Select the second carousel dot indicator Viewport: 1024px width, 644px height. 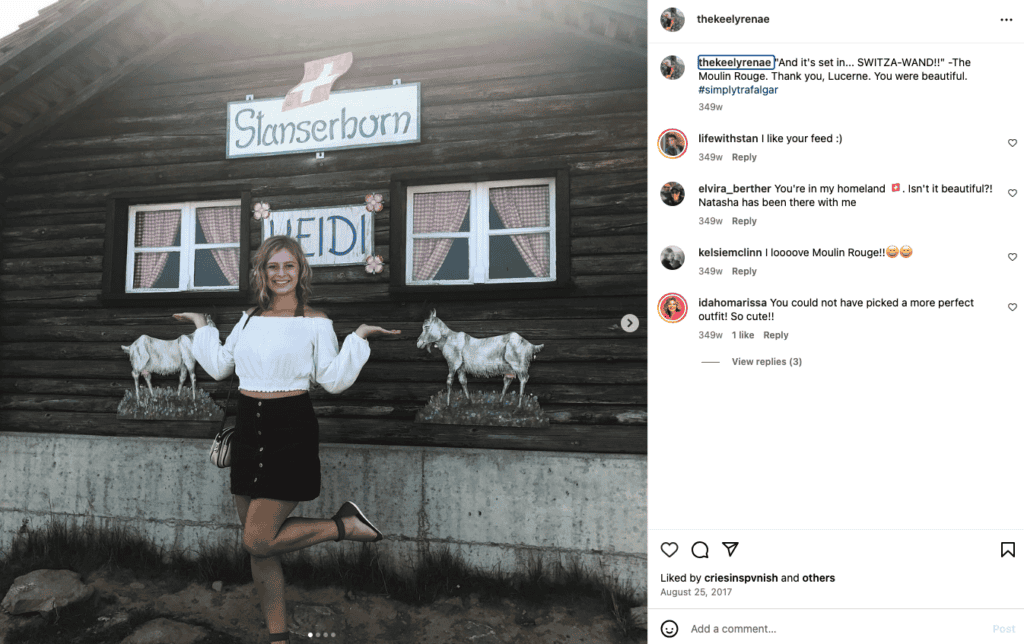(318, 634)
